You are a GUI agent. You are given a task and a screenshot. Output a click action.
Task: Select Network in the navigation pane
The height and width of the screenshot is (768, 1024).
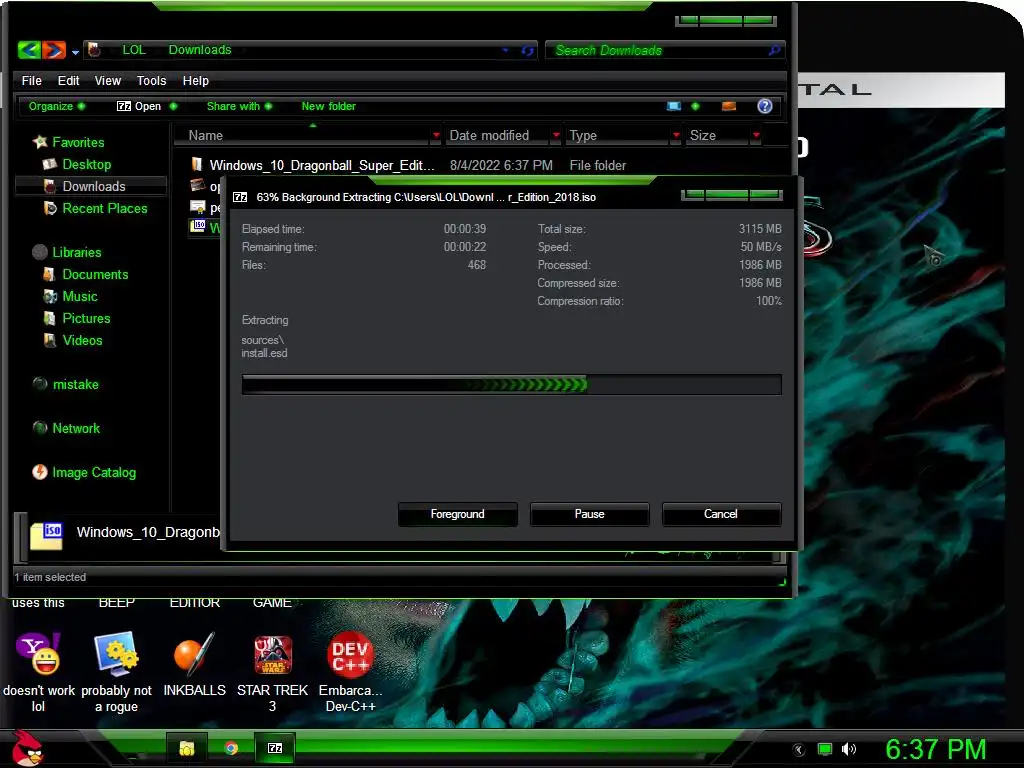pos(76,428)
